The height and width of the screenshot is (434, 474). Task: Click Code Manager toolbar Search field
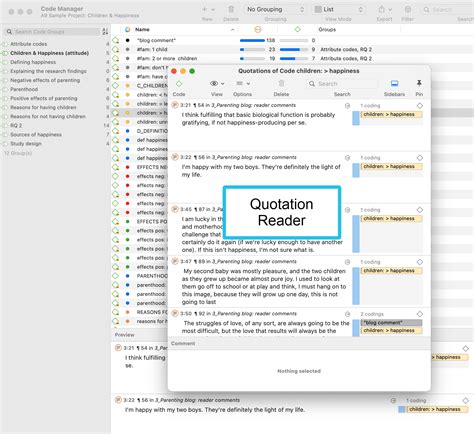tap(447, 10)
